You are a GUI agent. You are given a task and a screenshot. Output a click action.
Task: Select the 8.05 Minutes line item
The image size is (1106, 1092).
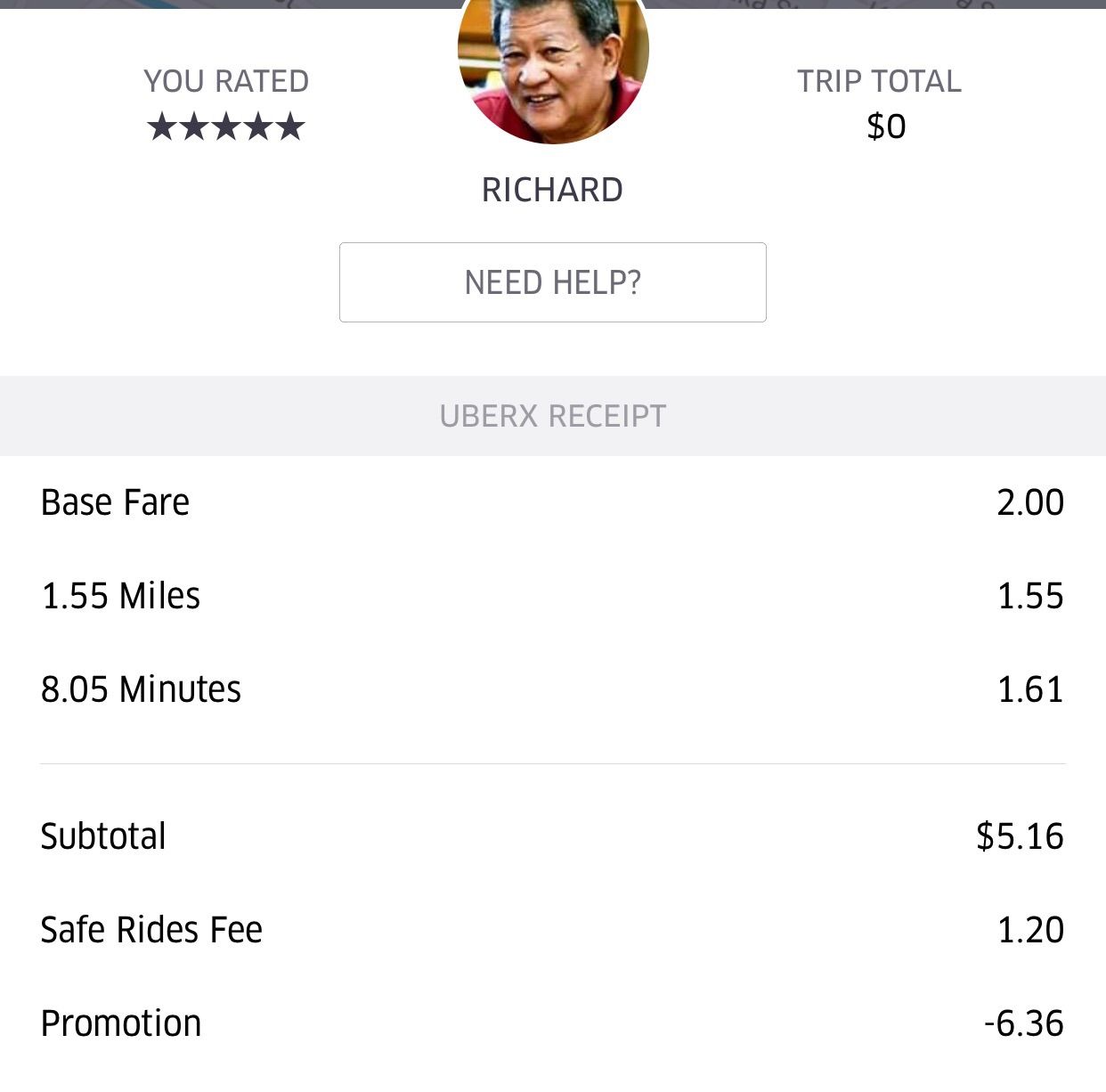click(x=141, y=689)
